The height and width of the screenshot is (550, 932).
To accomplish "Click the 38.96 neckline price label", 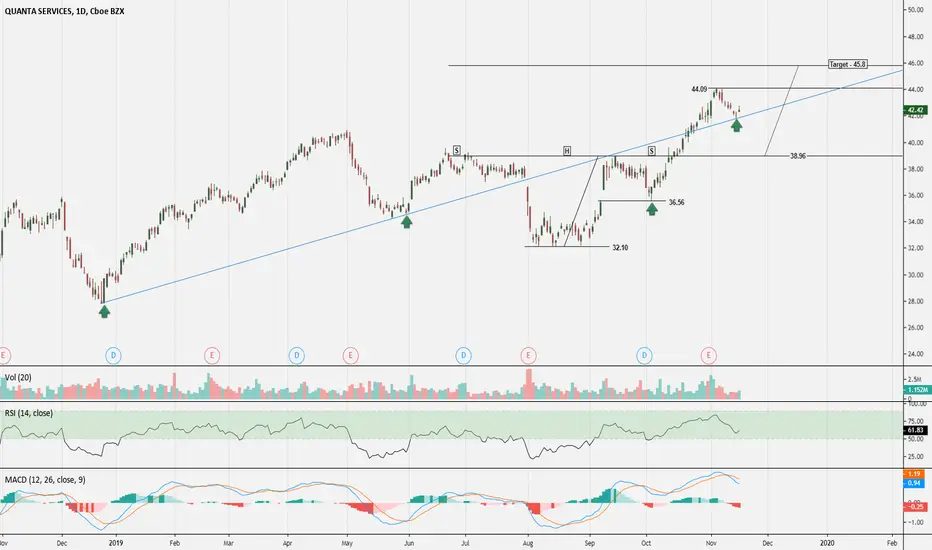I will (x=798, y=156).
